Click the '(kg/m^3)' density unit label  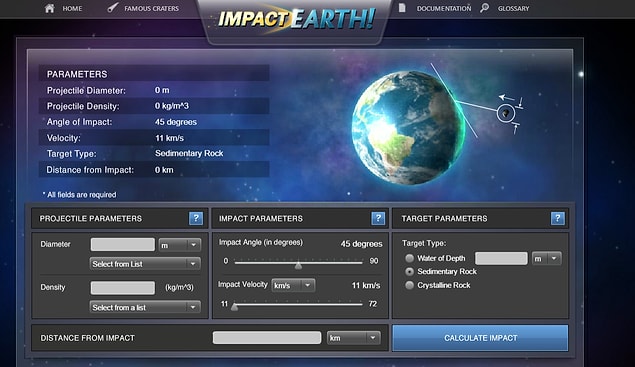[x=179, y=288]
